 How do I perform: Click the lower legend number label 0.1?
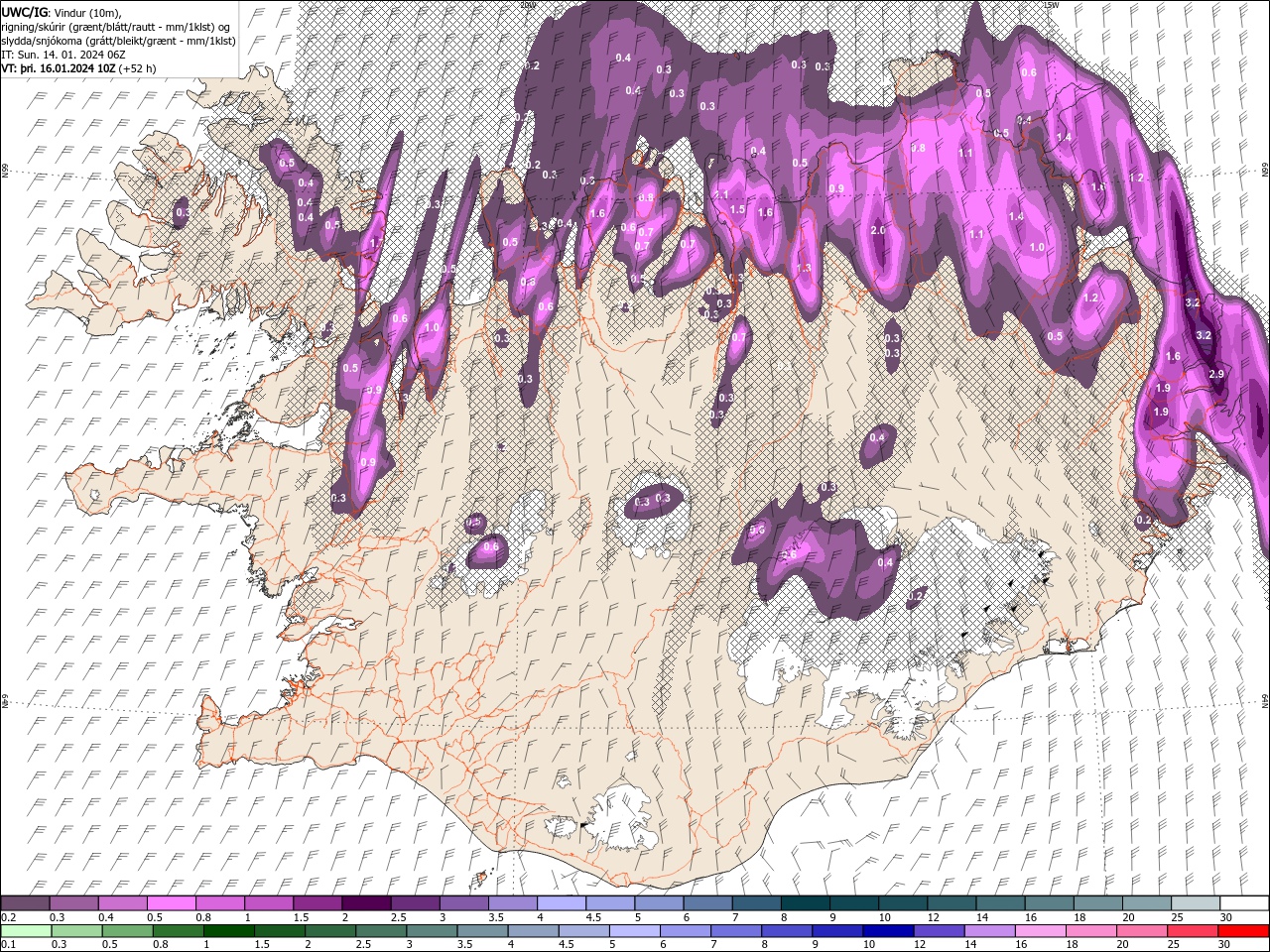click(x=8, y=945)
